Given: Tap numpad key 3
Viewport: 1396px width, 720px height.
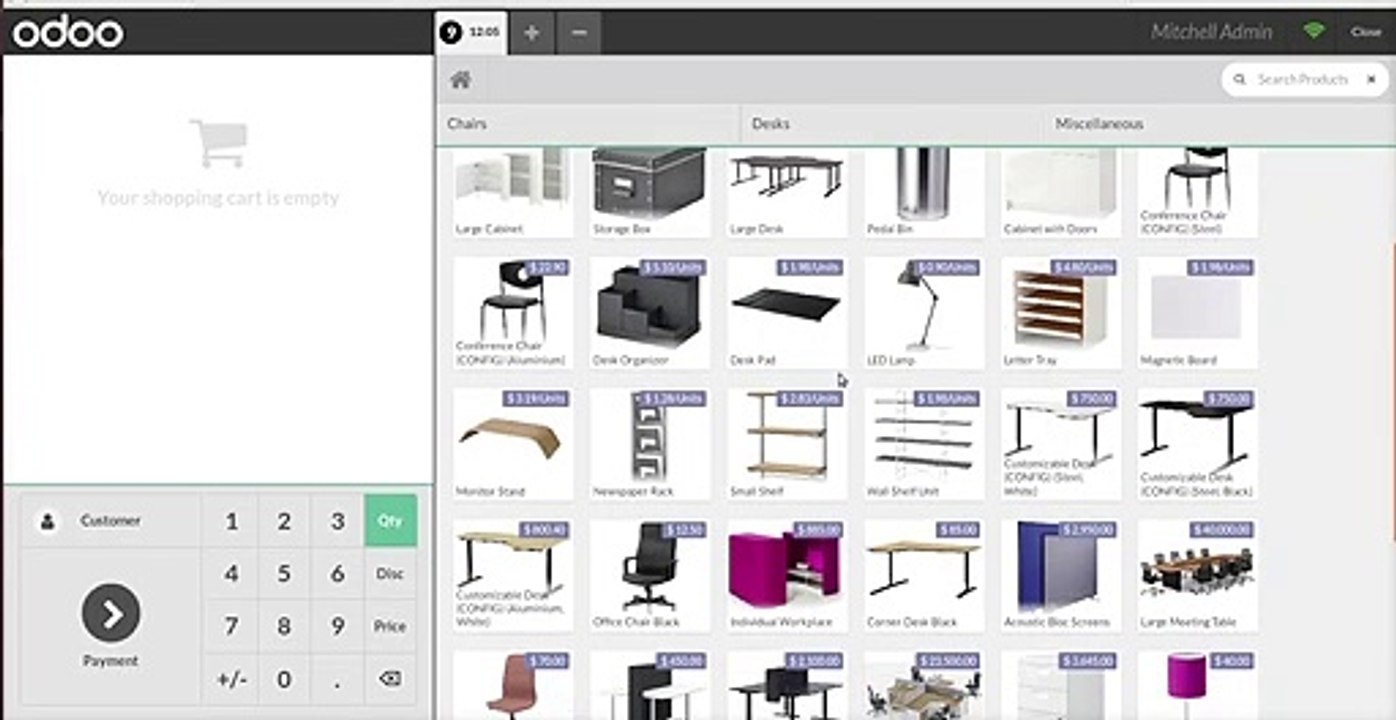Looking at the screenshot, I should [337, 521].
